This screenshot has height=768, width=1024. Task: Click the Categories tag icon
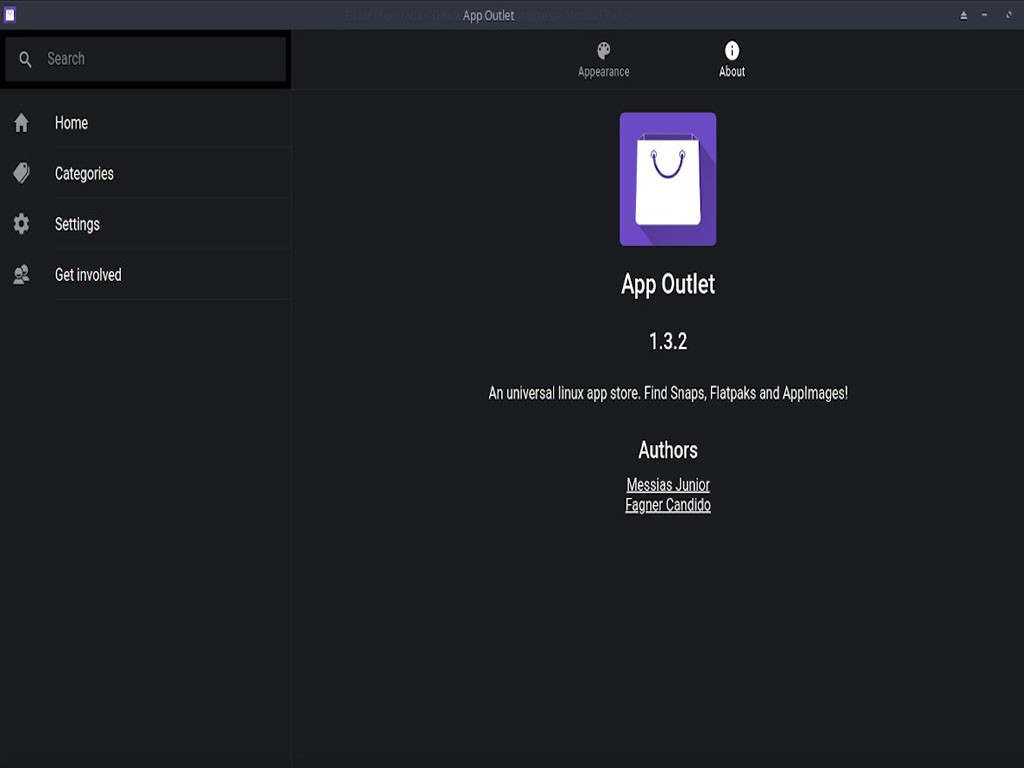pos(21,172)
